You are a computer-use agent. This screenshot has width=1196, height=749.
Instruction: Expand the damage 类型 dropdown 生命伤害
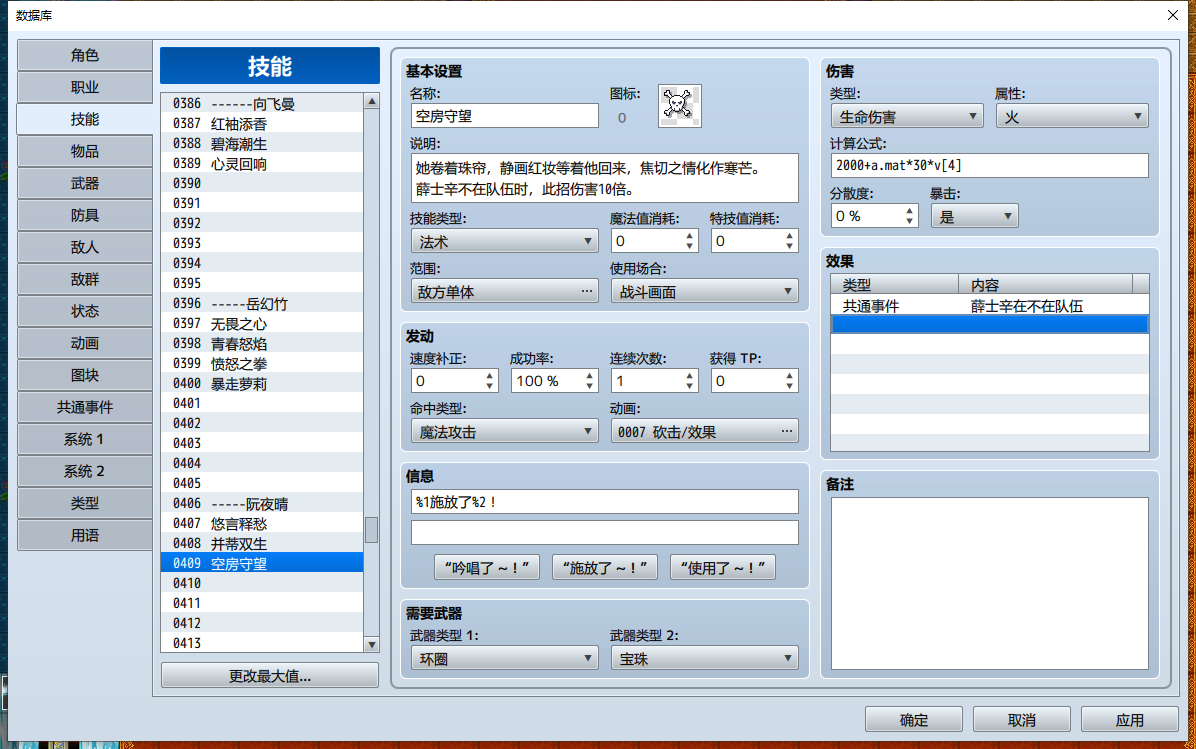[906, 116]
